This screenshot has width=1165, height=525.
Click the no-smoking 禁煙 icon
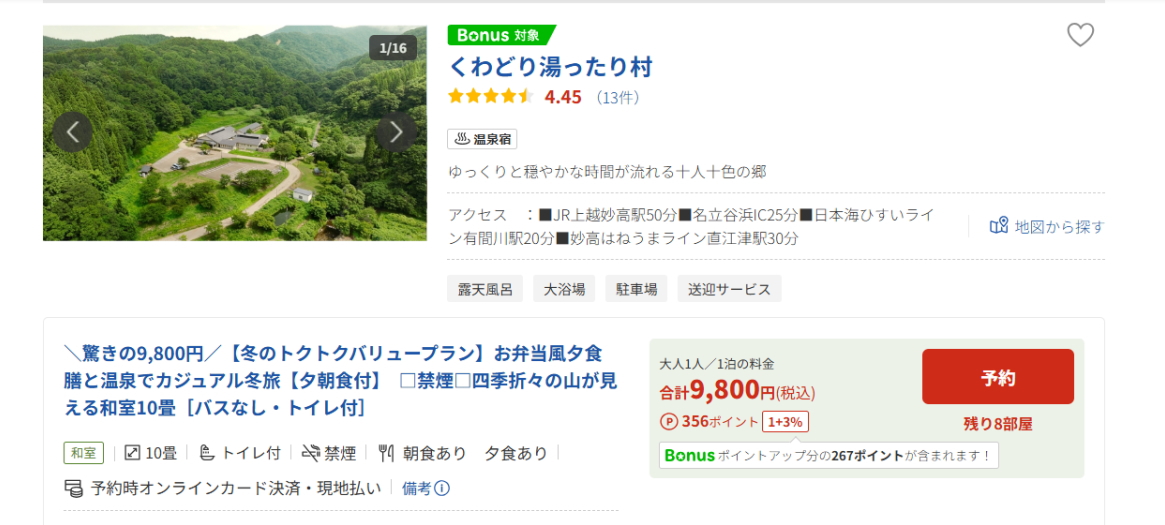(x=311, y=453)
